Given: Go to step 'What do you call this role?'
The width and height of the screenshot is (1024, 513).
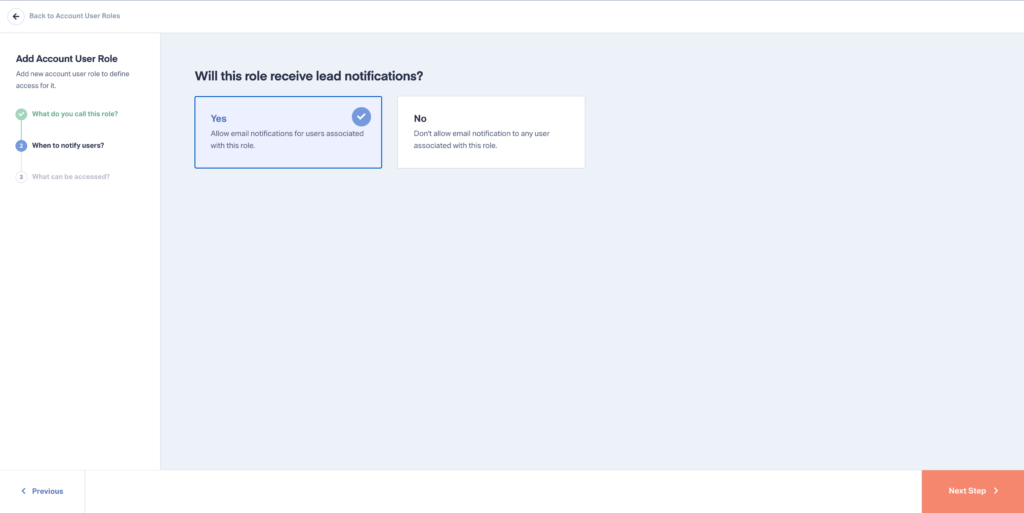Looking at the screenshot, I should pyautogui.click(x=75, y=114).
